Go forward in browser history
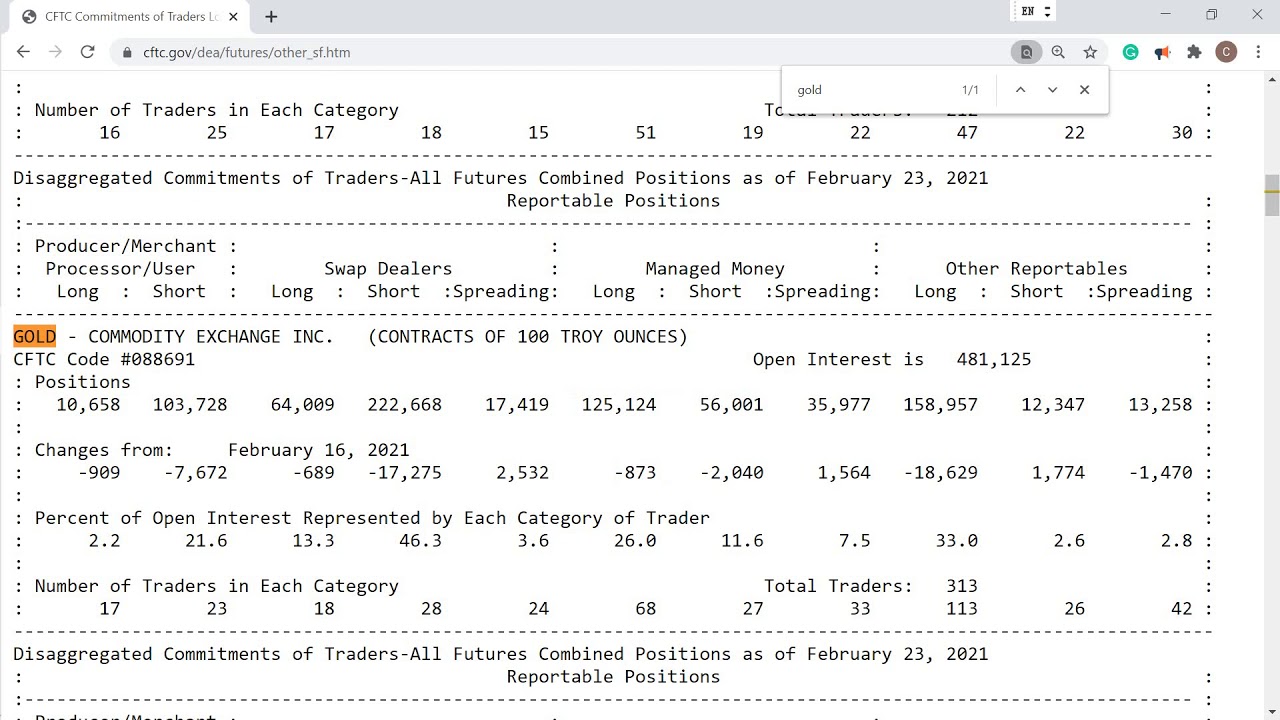 point(55,52)
